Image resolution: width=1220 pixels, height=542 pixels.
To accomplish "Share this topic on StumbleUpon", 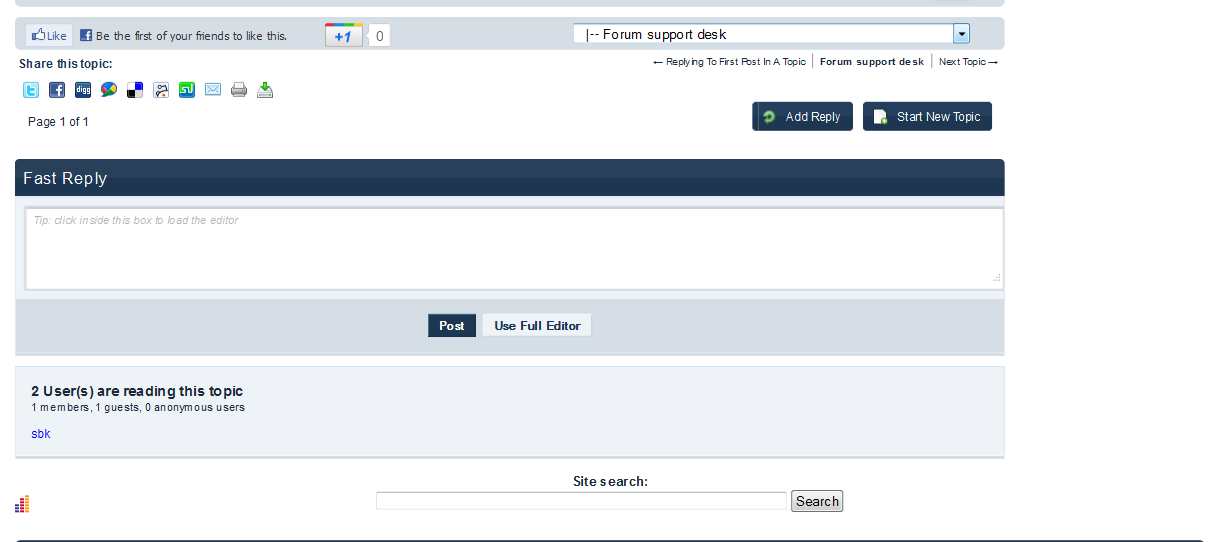I will 187,90.
